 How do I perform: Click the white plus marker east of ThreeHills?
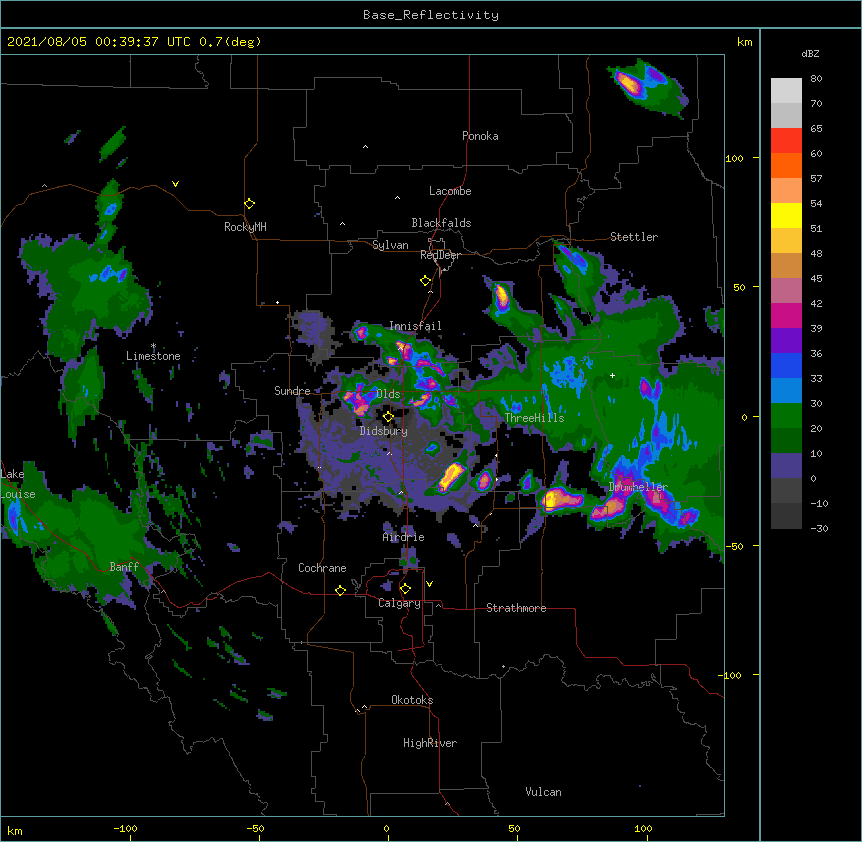[612, 375]
